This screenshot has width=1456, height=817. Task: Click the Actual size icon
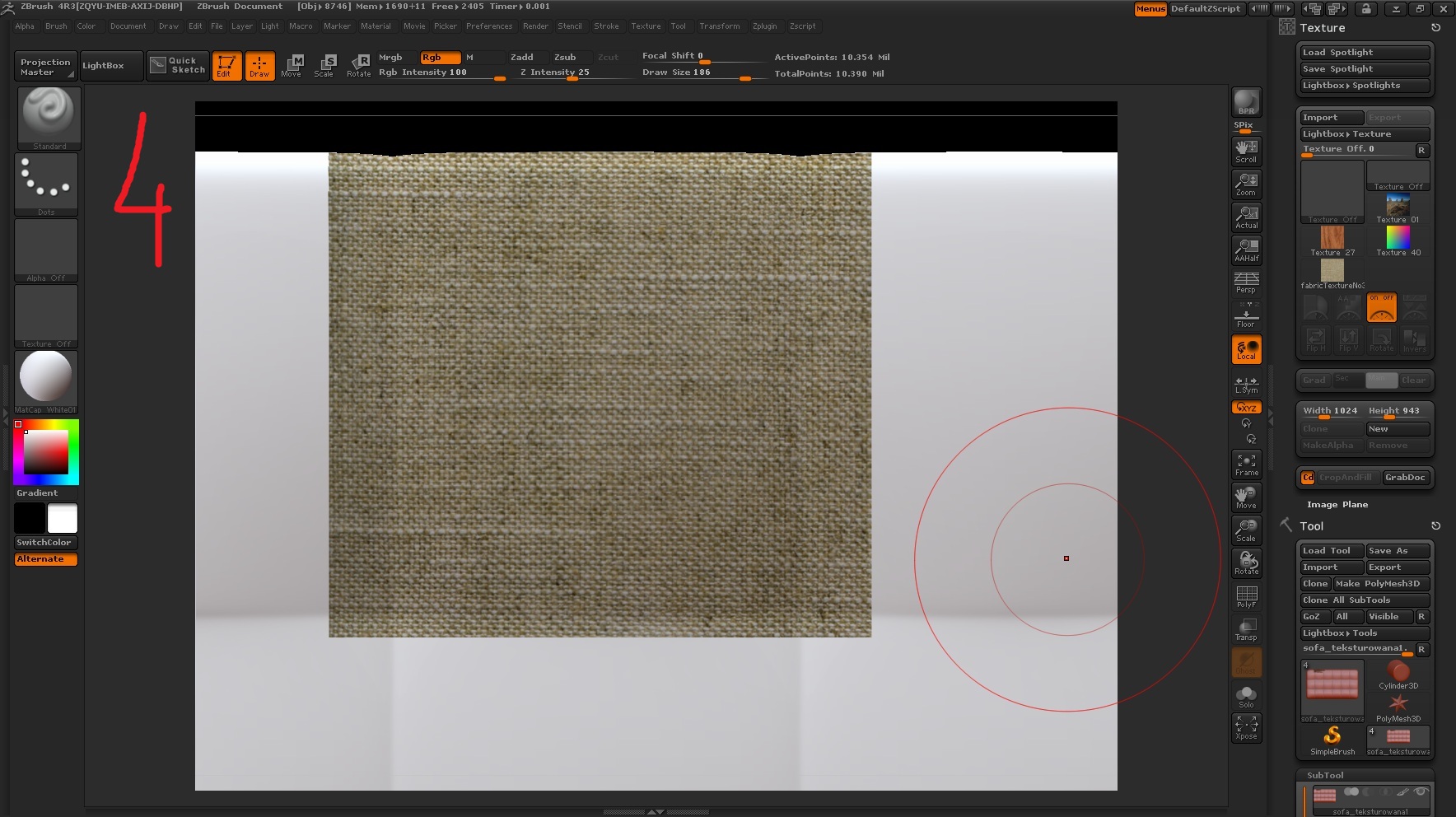pyautogui.click(x=1246, y=217)
